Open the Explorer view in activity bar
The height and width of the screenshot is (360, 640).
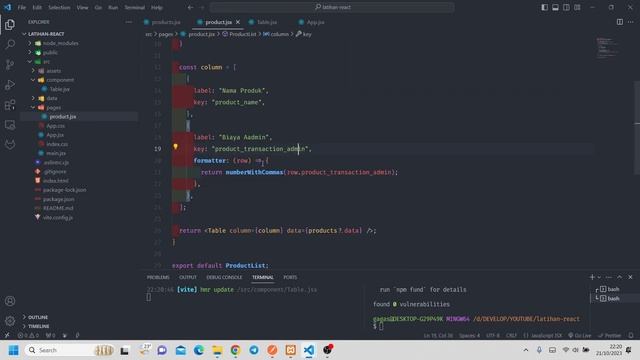10,24
